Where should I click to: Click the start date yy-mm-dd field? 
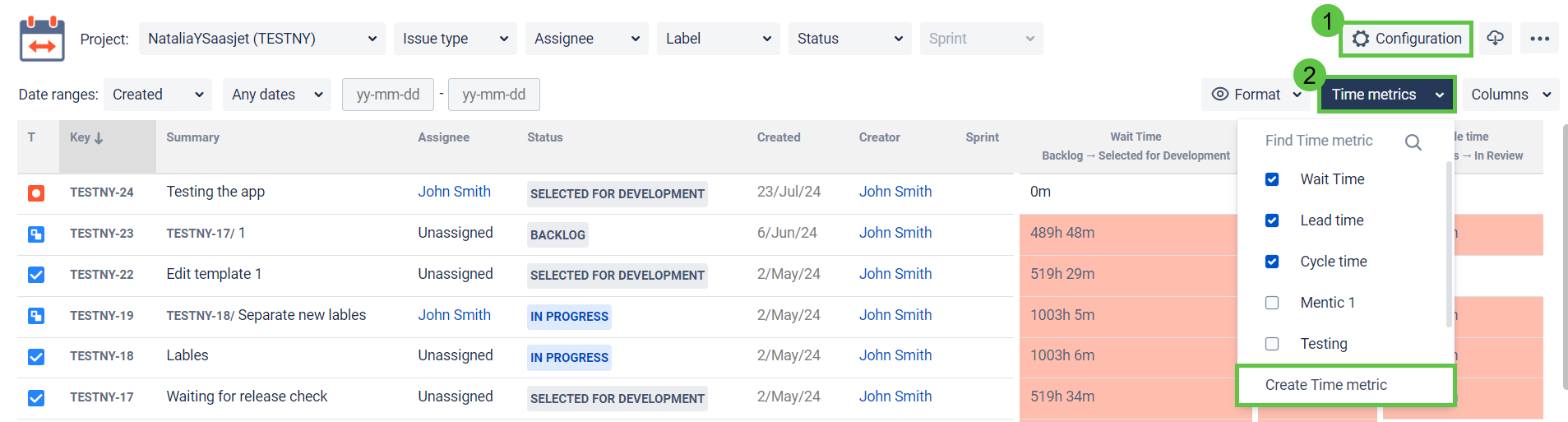[x=388, y=95]
